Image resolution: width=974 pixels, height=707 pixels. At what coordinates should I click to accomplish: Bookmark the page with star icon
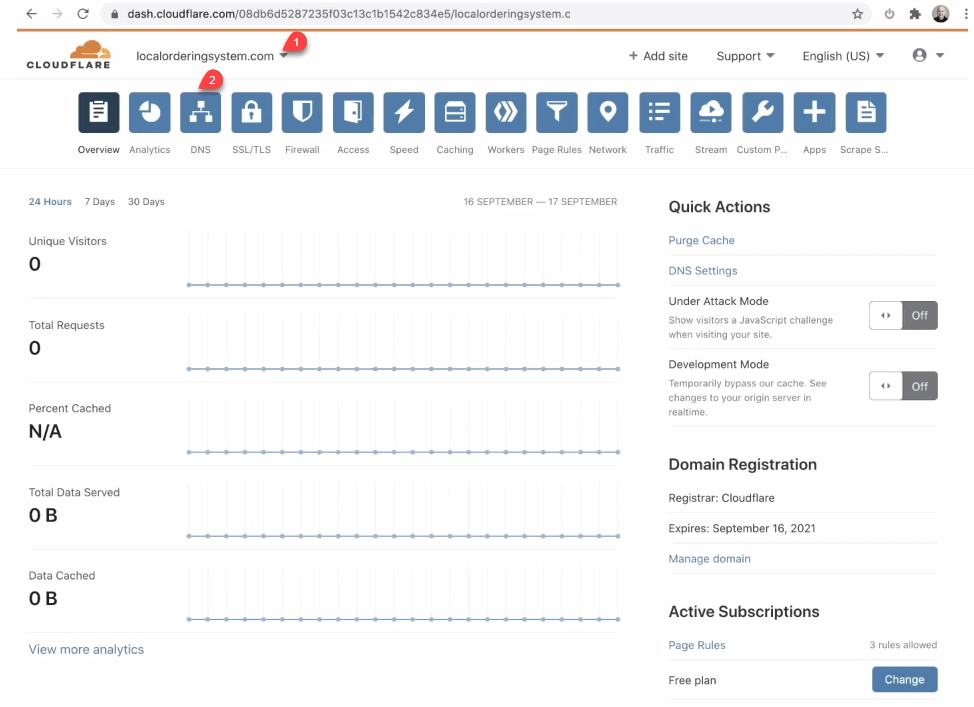[x=857, y=14]
